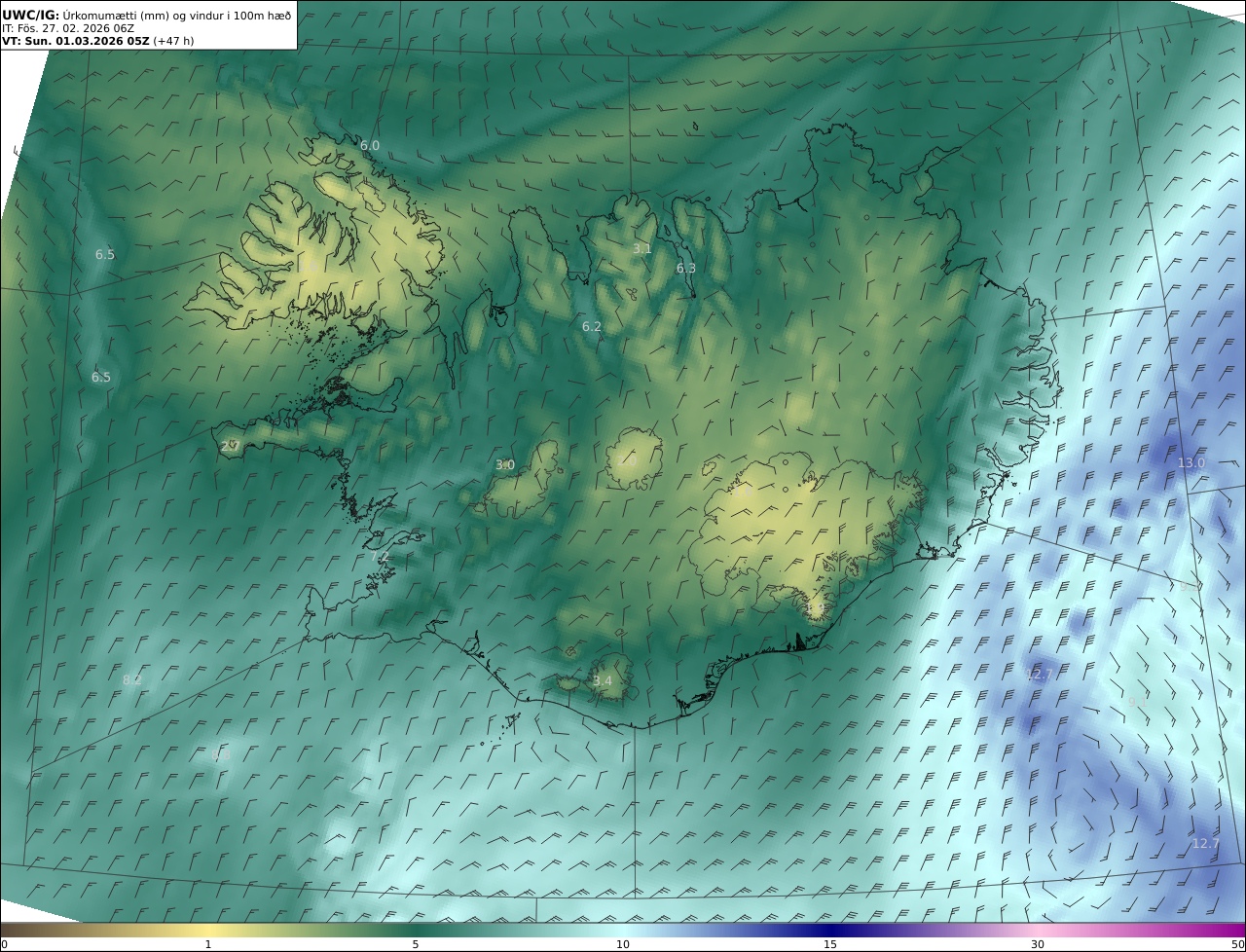The height and width of the screenshot is (952, 1246).
Task: Pick the 6.2 value label in north Iceland
Action: point(592,327)
